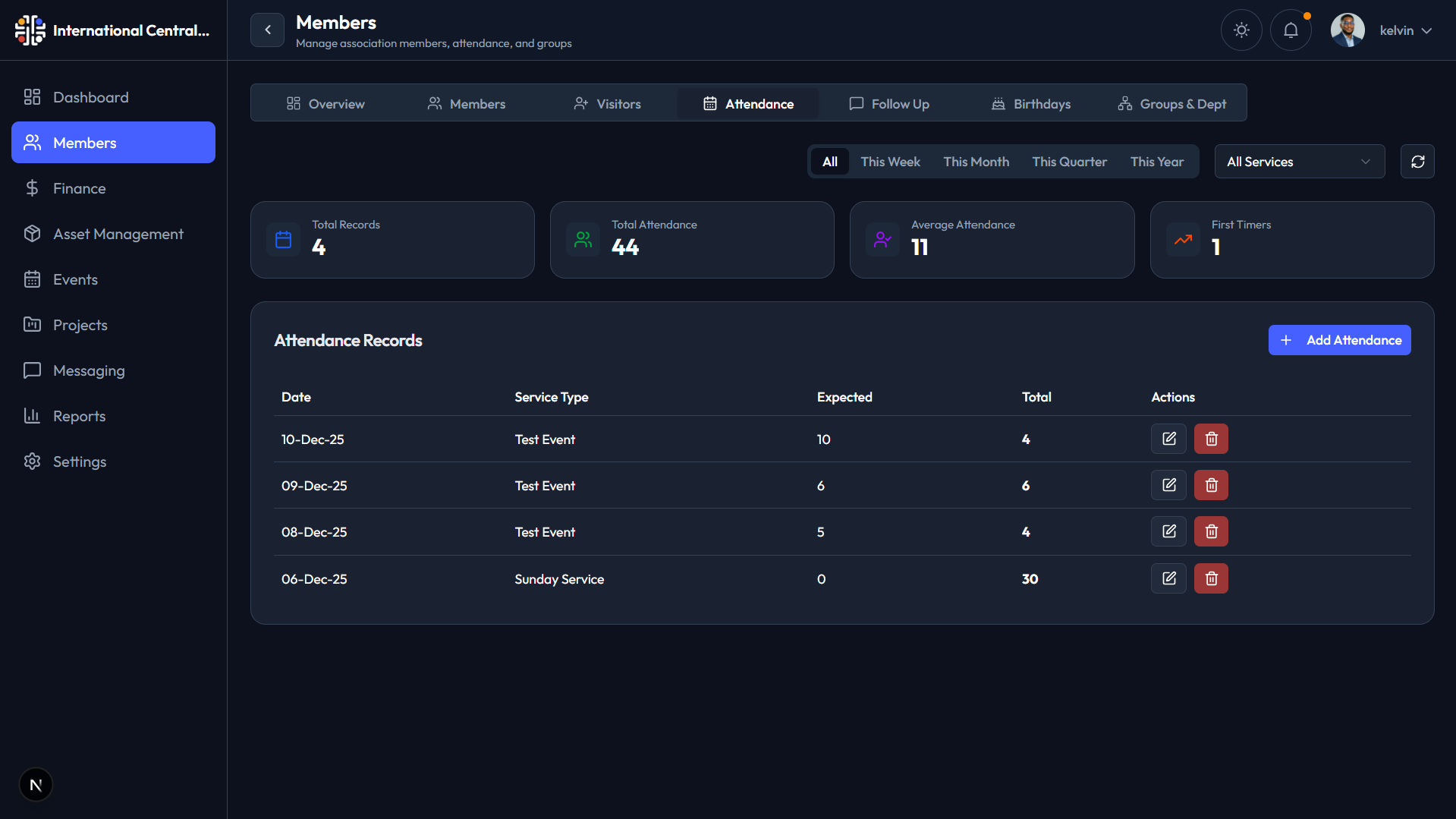
Task: Toggle light mode with the sun icon
Action: pos(1241,30)
